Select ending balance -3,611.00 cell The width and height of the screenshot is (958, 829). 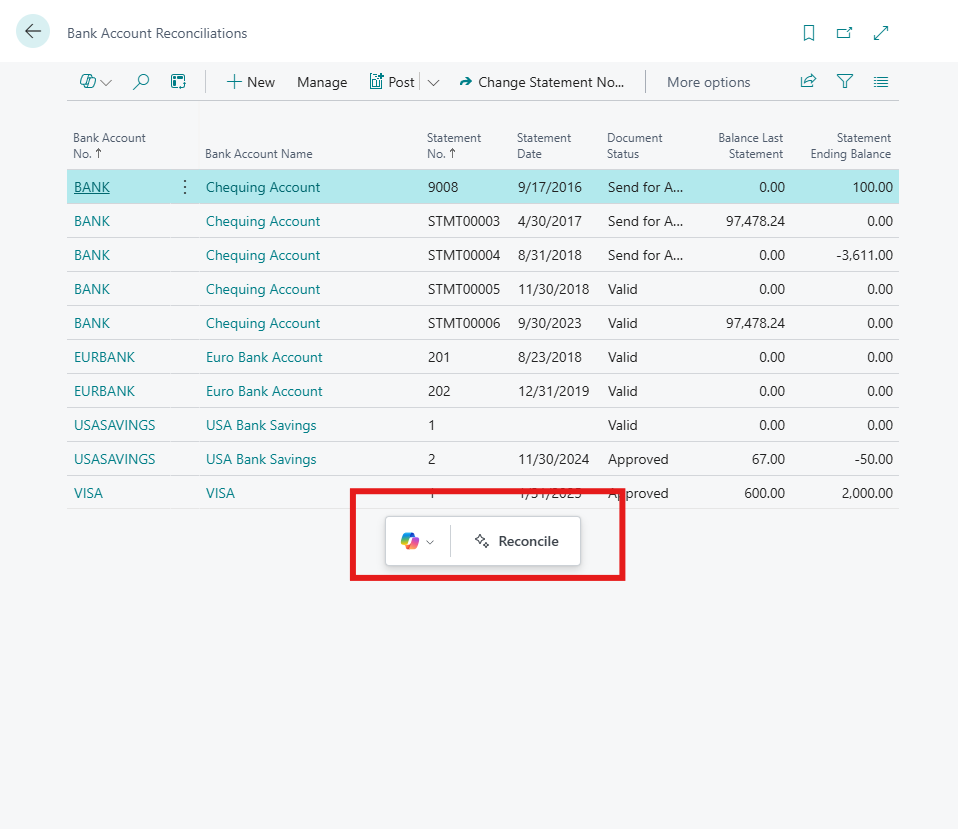[864, 255]
